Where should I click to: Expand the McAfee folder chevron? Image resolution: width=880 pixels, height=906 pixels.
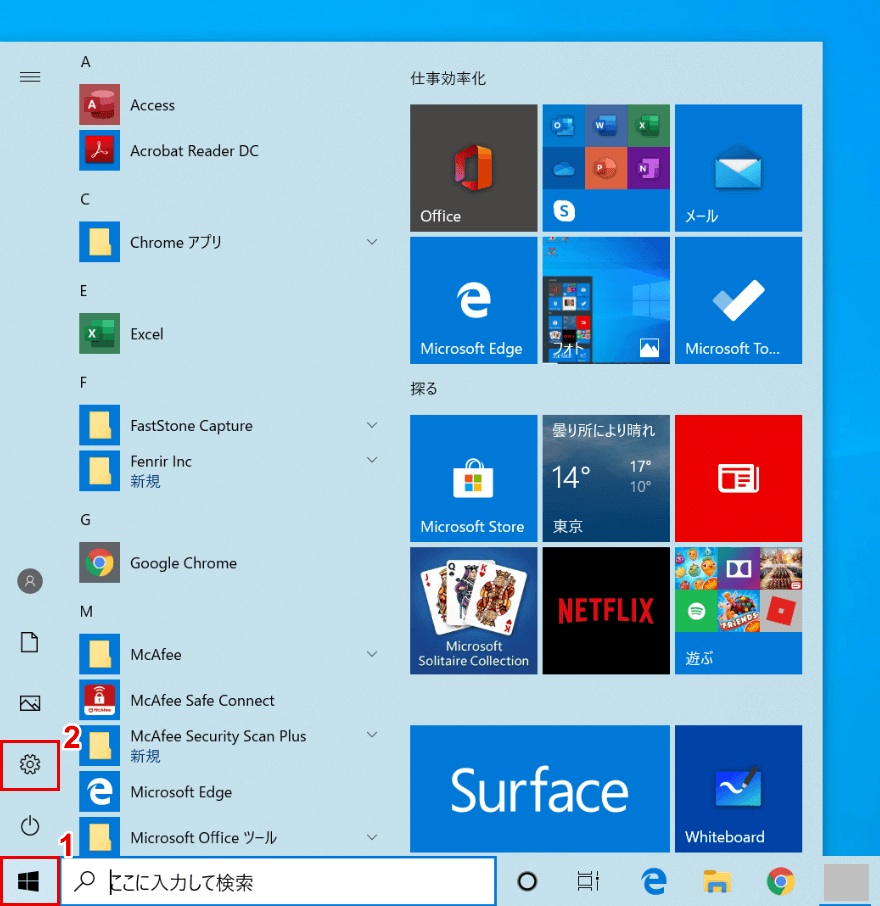(372, 653)
